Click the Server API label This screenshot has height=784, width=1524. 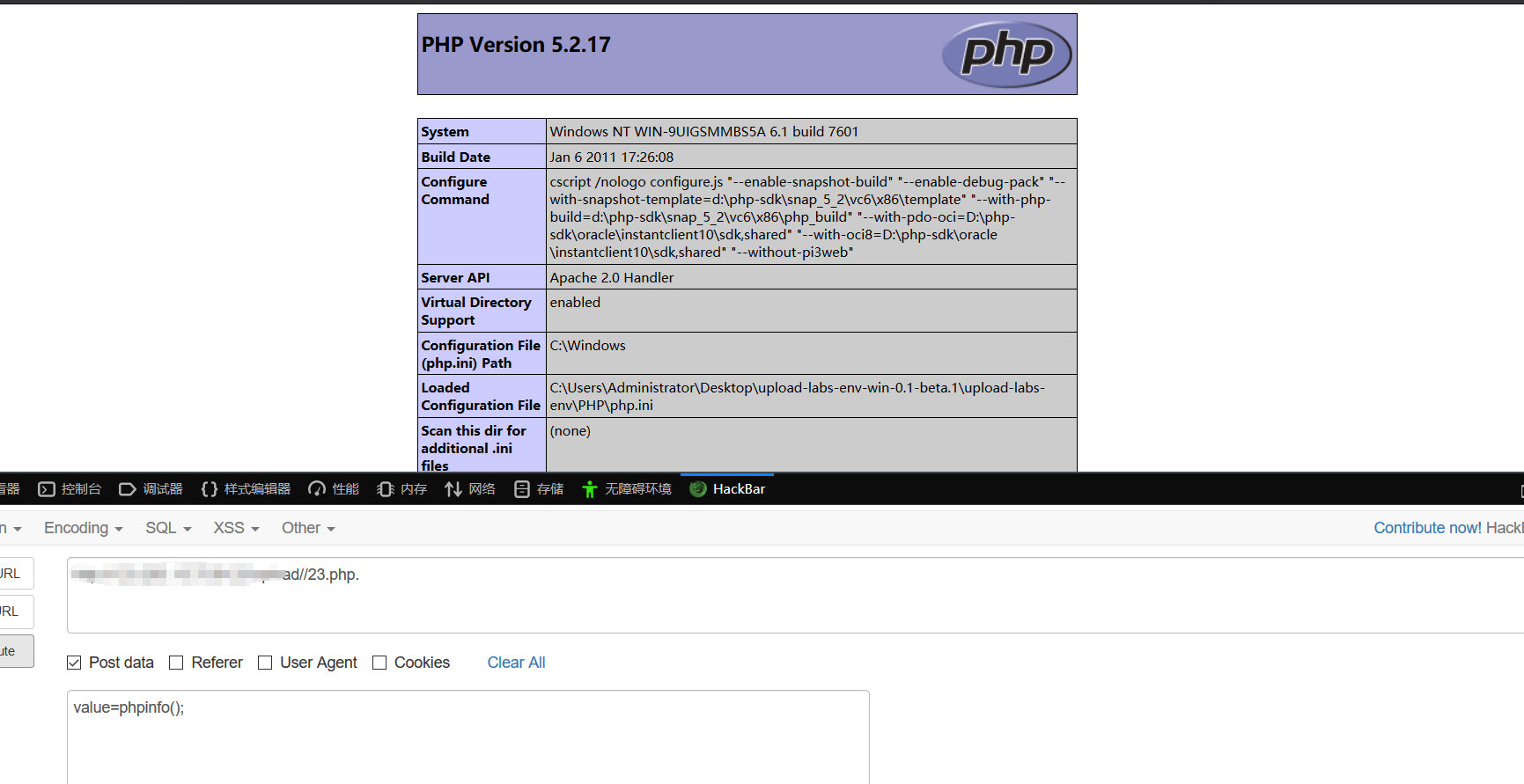pos(456,278)
